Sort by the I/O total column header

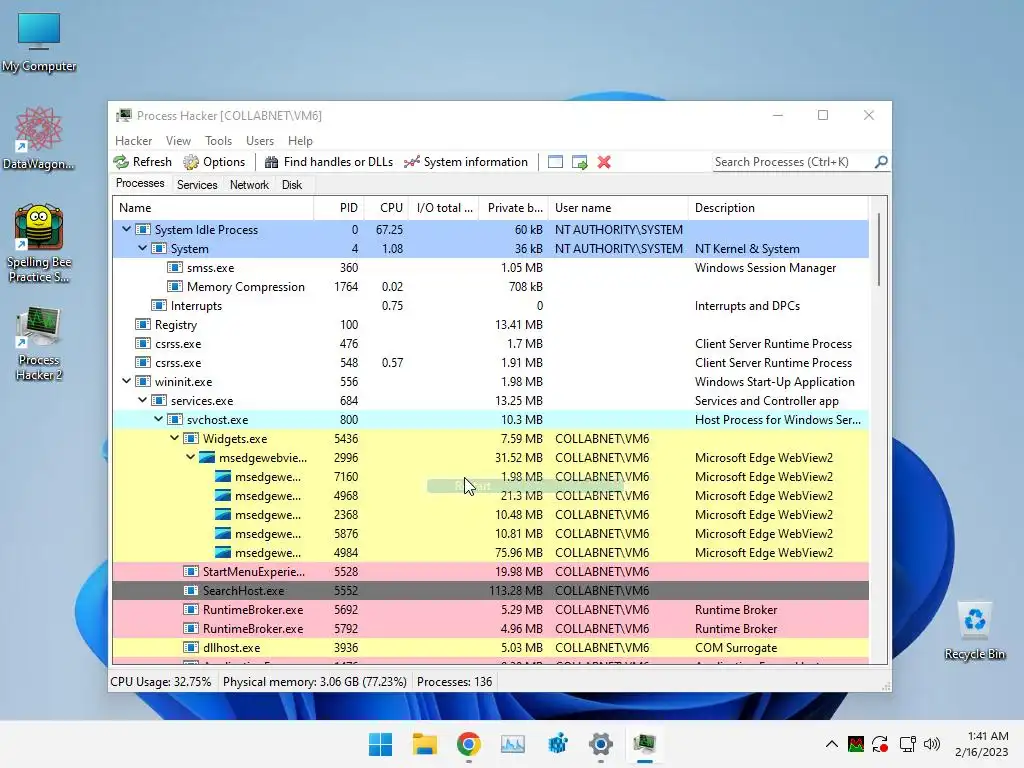coord(444,208)
